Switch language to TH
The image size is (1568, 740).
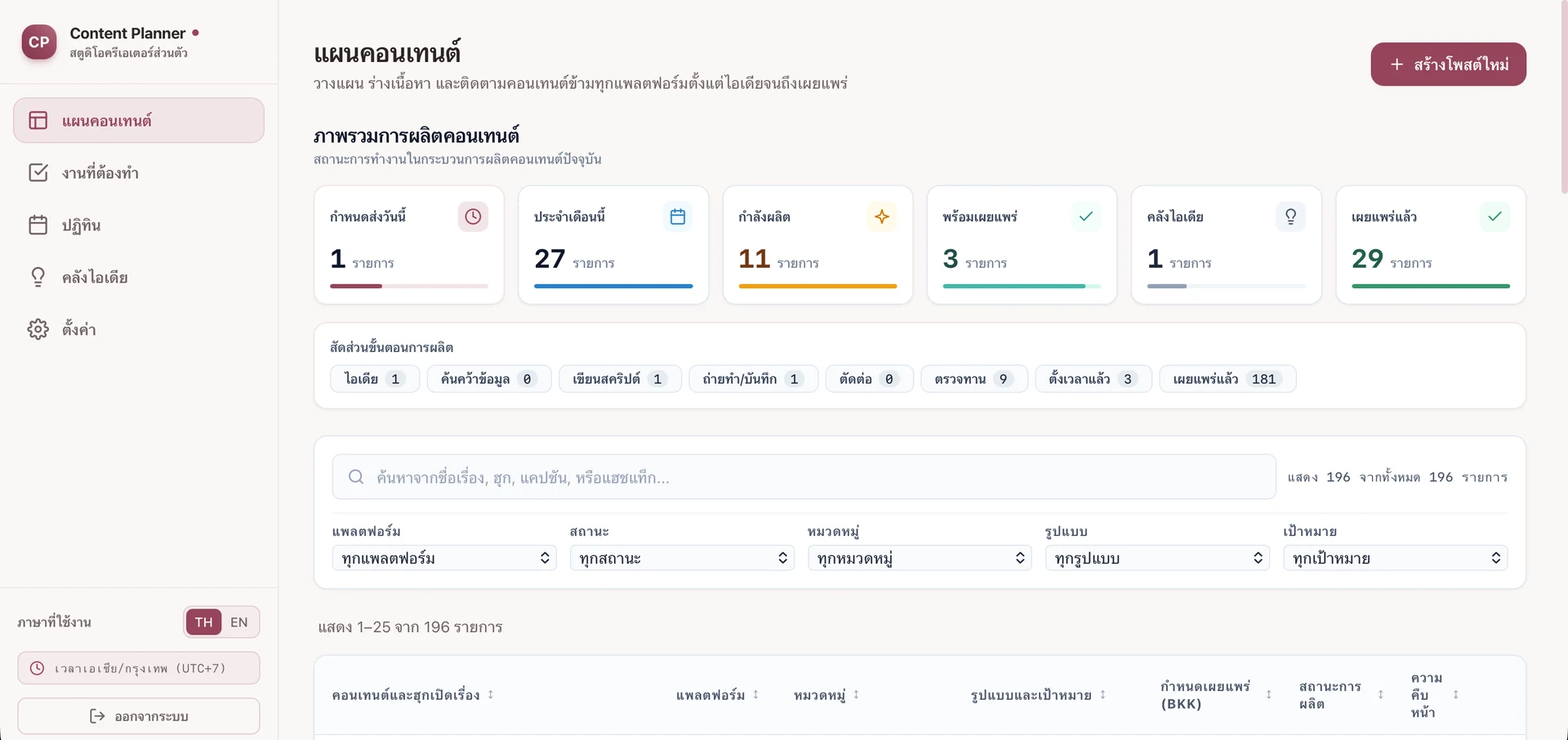pos(204,622)
